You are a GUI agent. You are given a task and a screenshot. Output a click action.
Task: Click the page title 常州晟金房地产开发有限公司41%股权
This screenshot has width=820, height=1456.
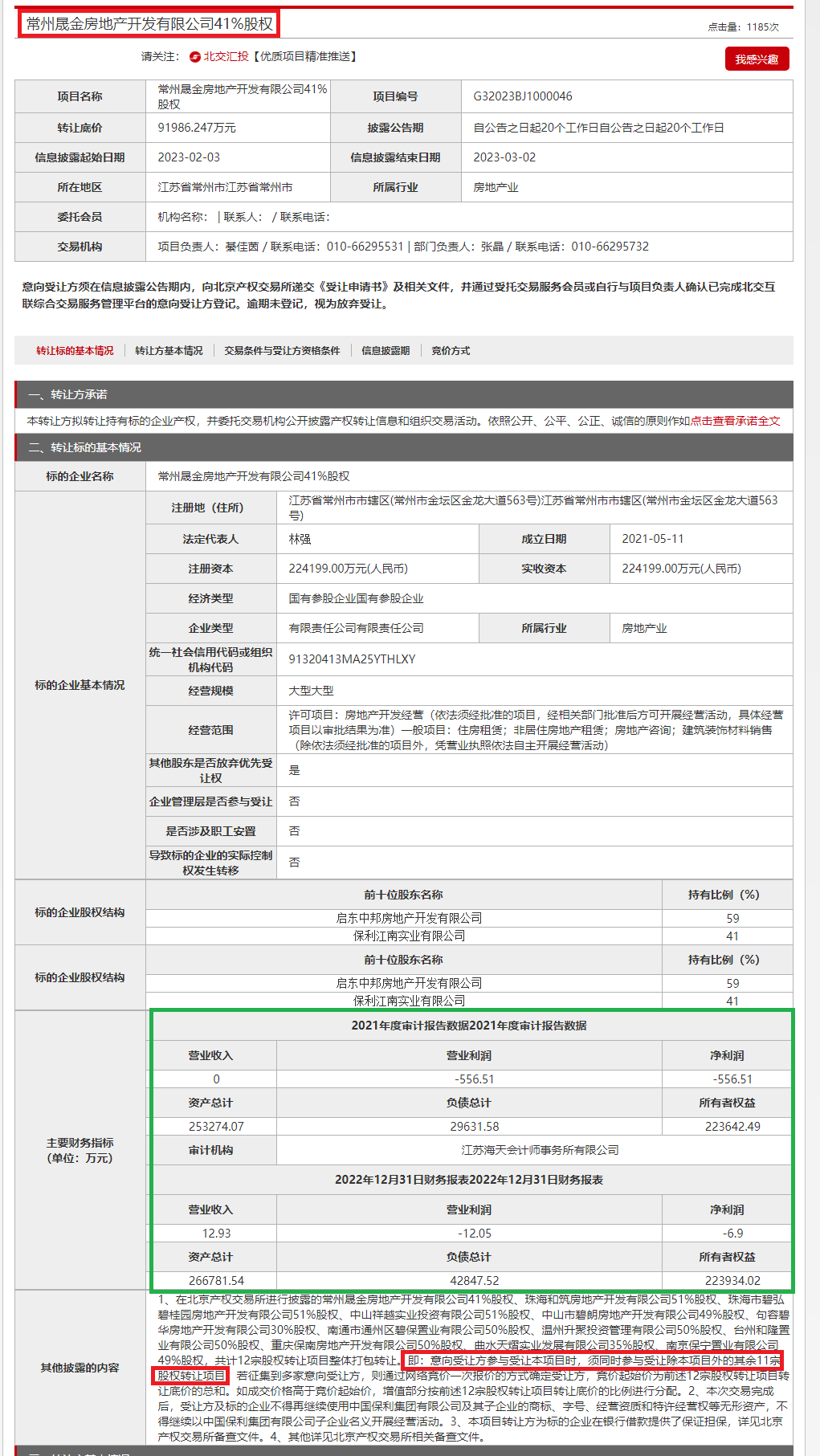(149, 24)
